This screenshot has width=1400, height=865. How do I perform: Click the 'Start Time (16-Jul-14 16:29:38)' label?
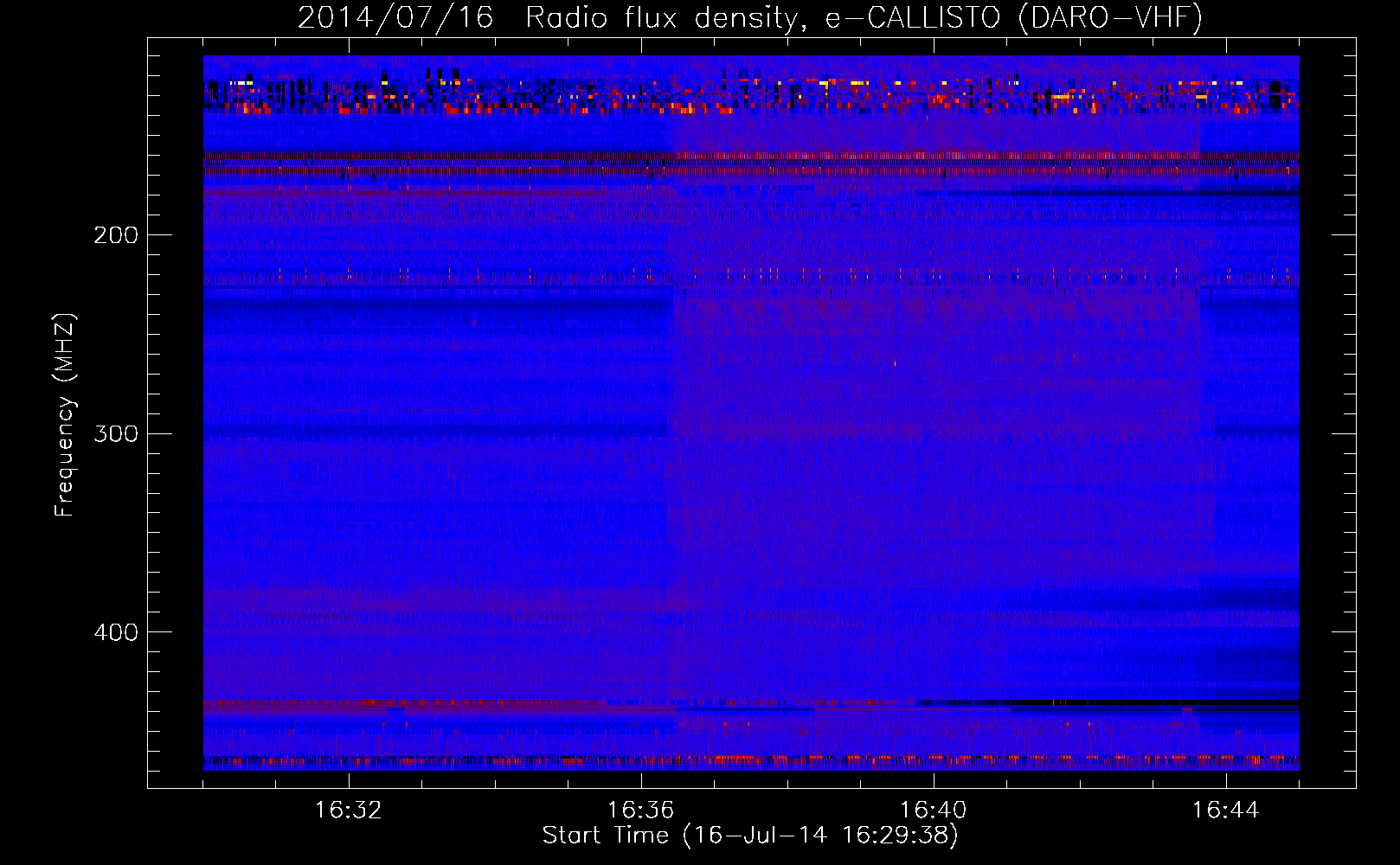click(750, 836)
